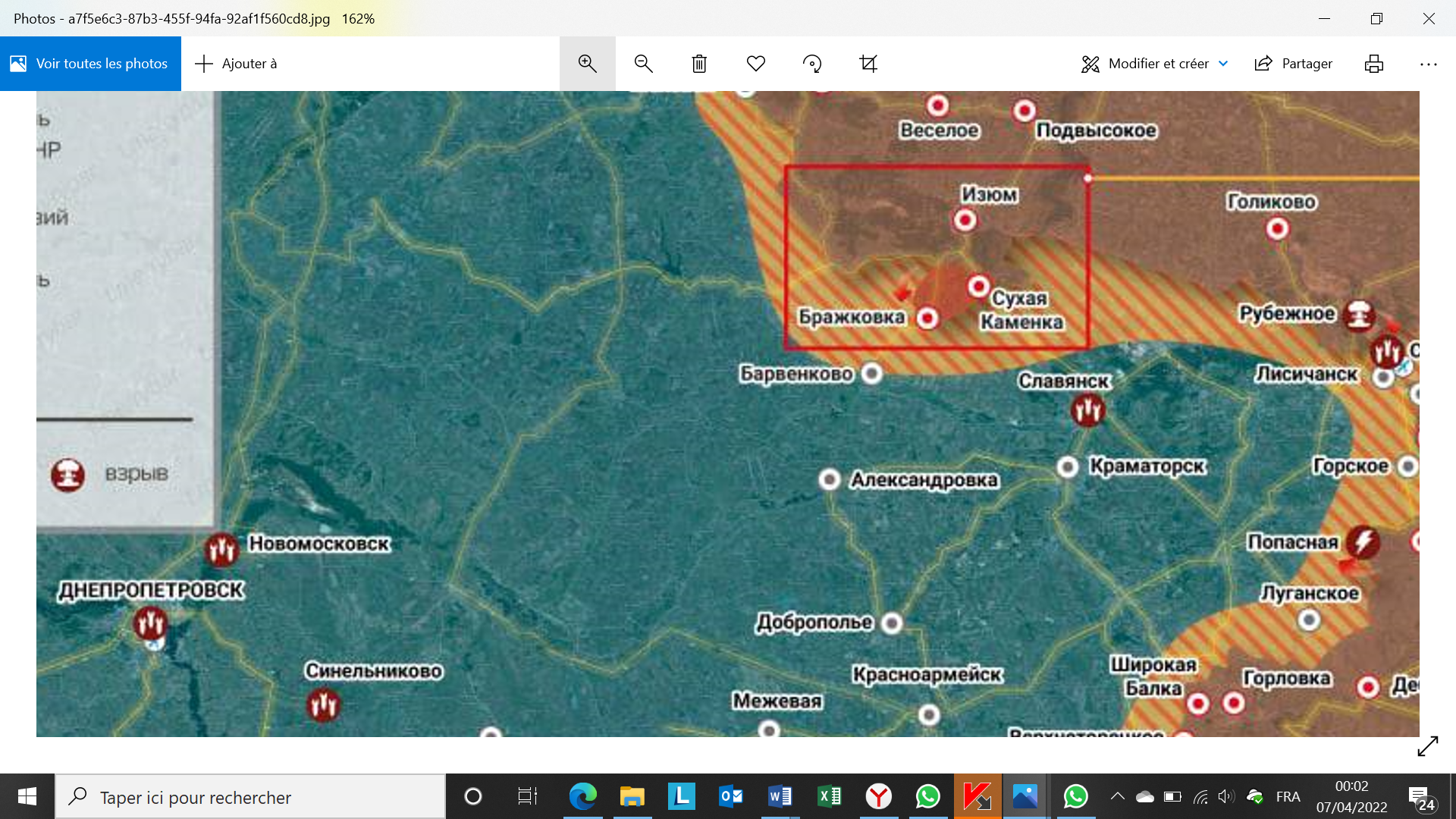Open the Ajouter à menu
This screenshot has width=1456, height=819.
coord(237,64)
